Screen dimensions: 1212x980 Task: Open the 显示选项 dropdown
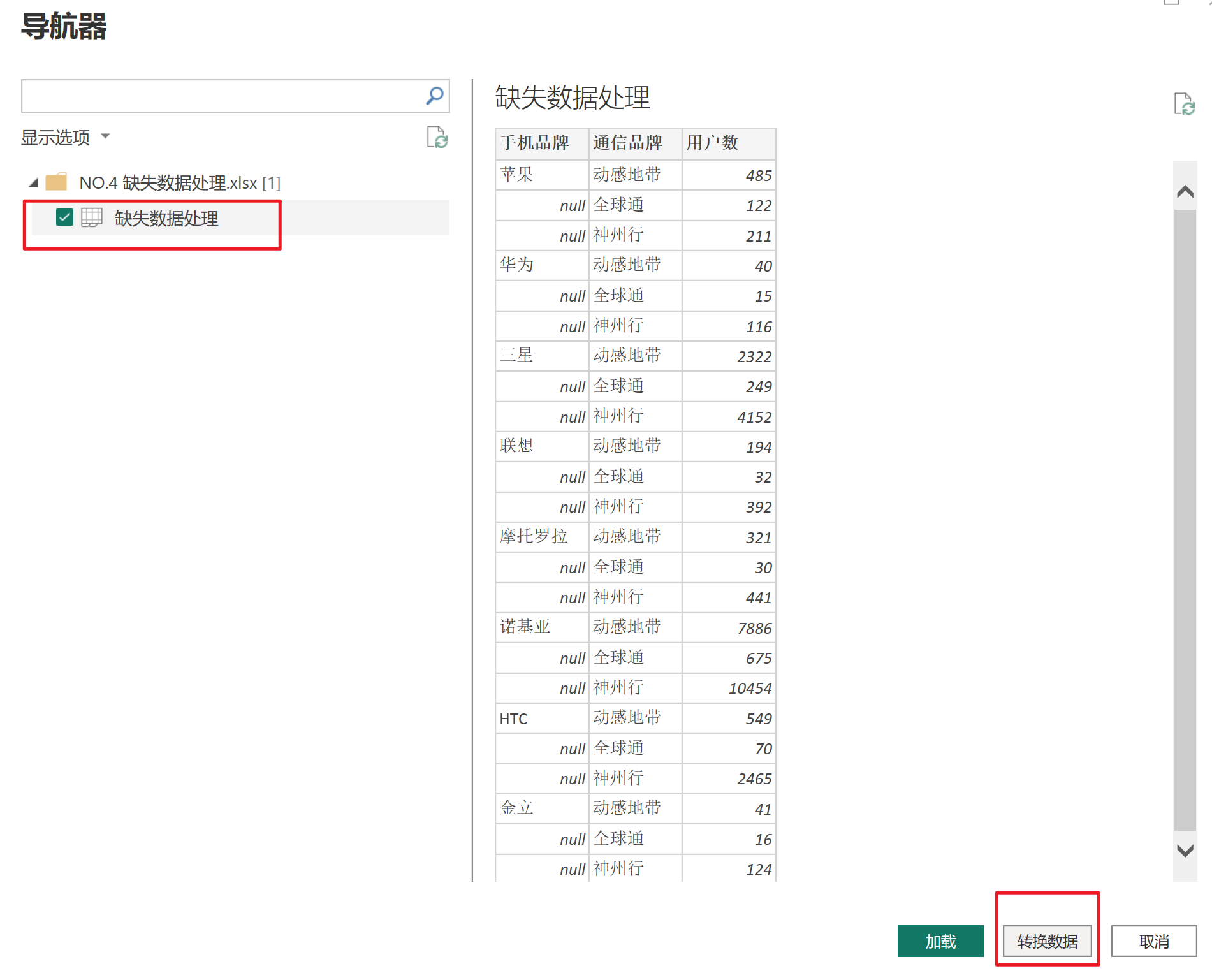click(65, 137)
